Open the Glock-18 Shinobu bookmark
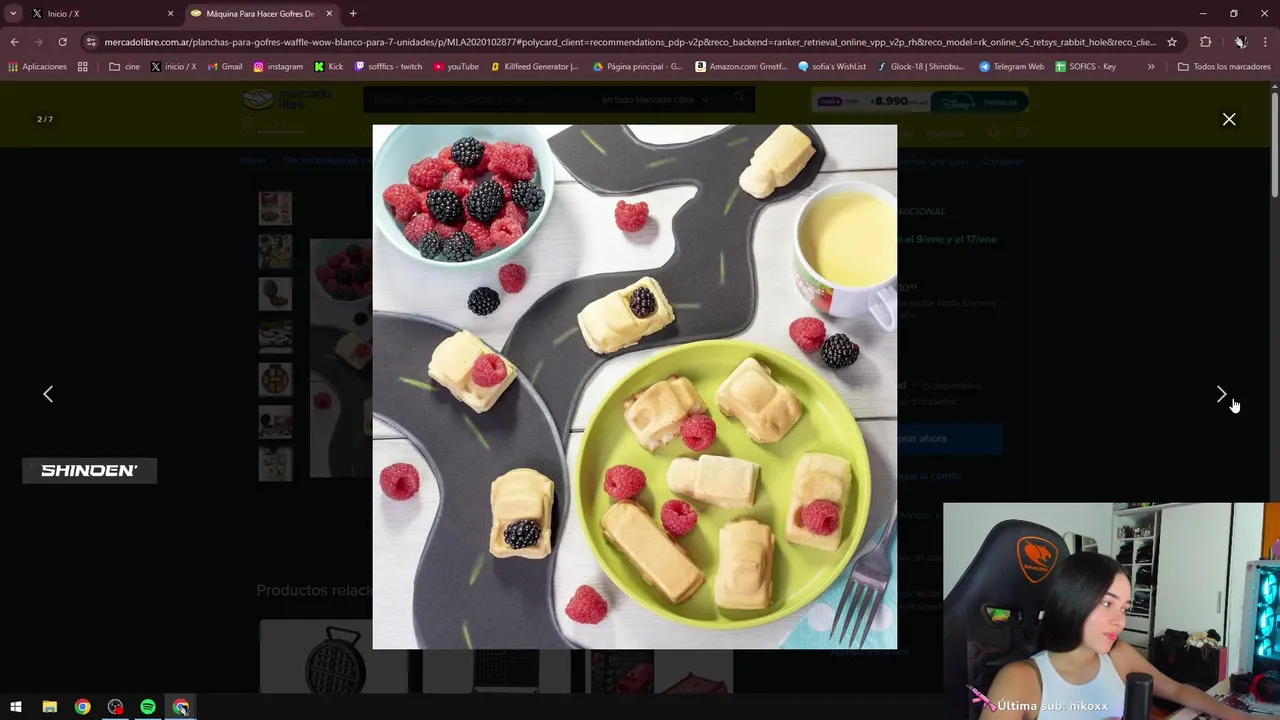 point(921,67)
